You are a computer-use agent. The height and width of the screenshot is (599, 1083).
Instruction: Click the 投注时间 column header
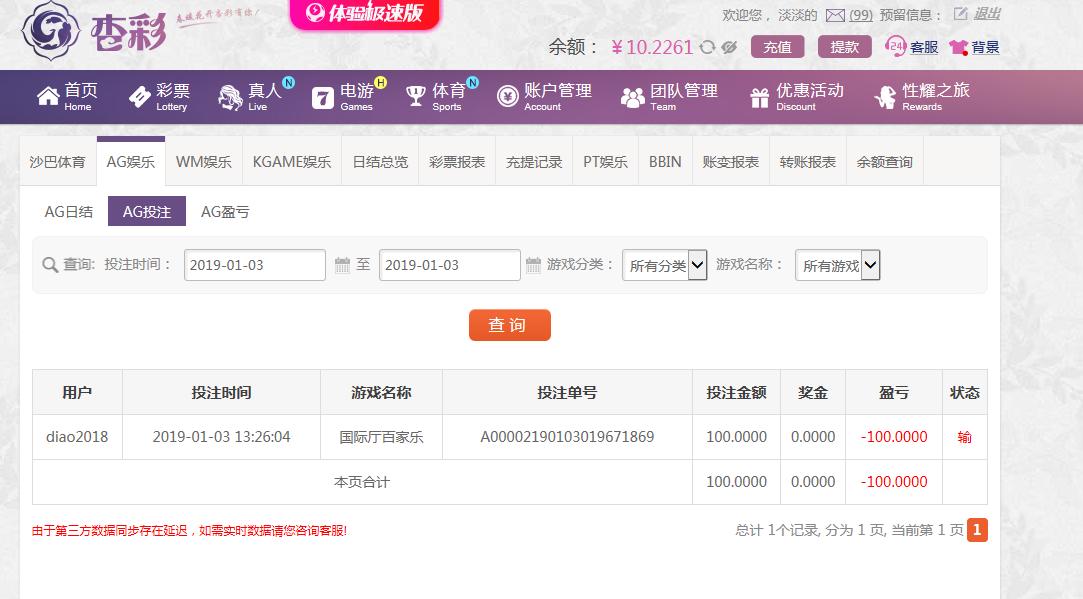tap(221, 392)
